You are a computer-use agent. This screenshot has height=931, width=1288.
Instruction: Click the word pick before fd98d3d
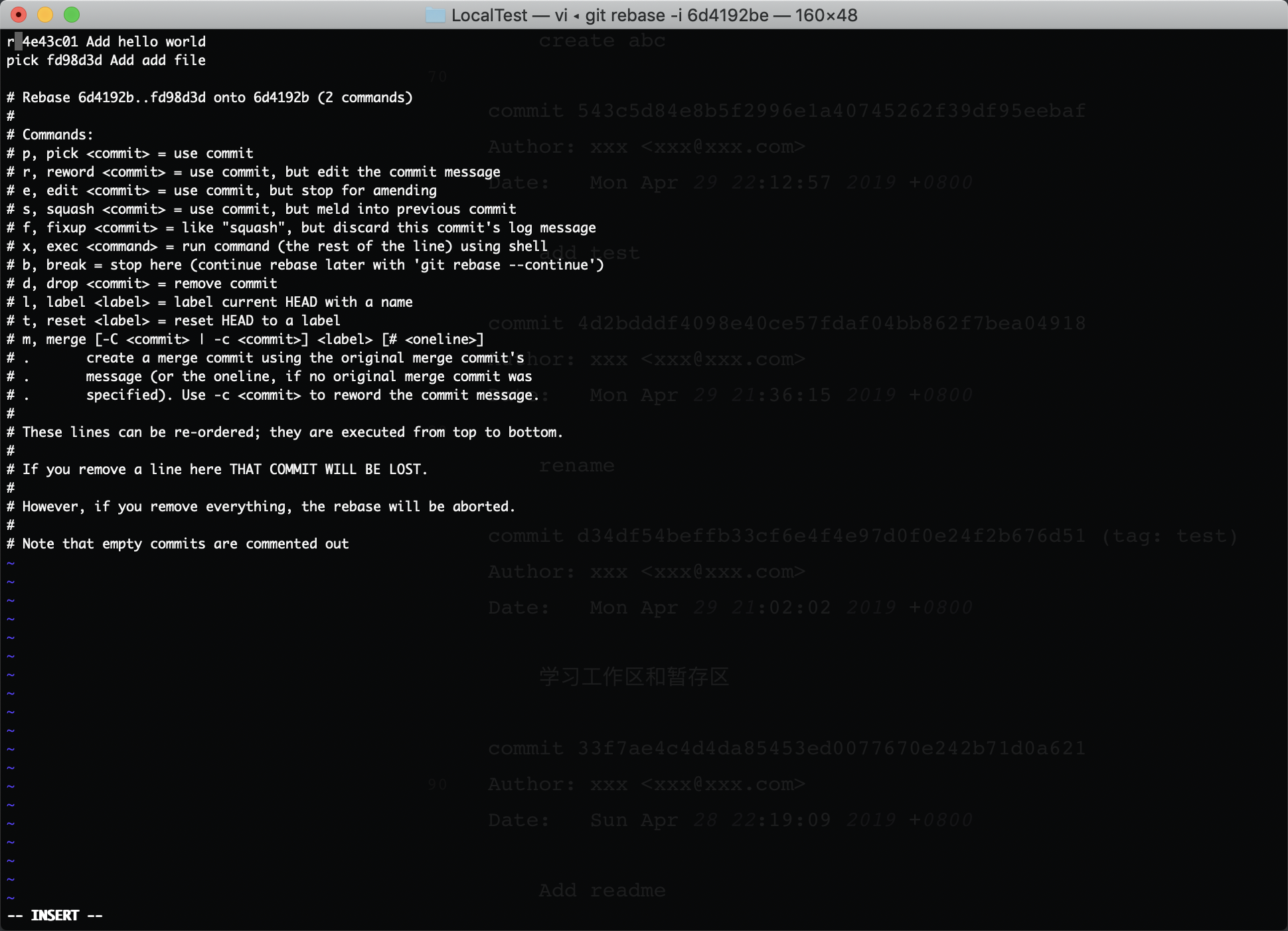(23, 60)
